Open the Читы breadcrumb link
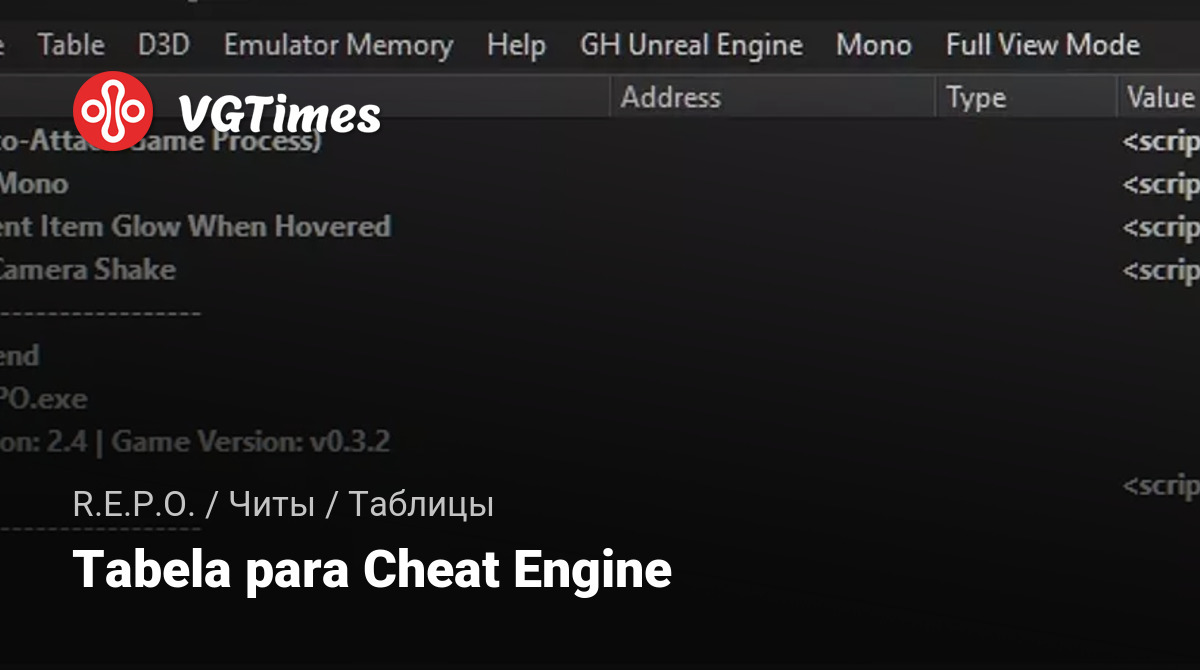The width and height of the screenshot is (1200, 670). tap(272, 505)
